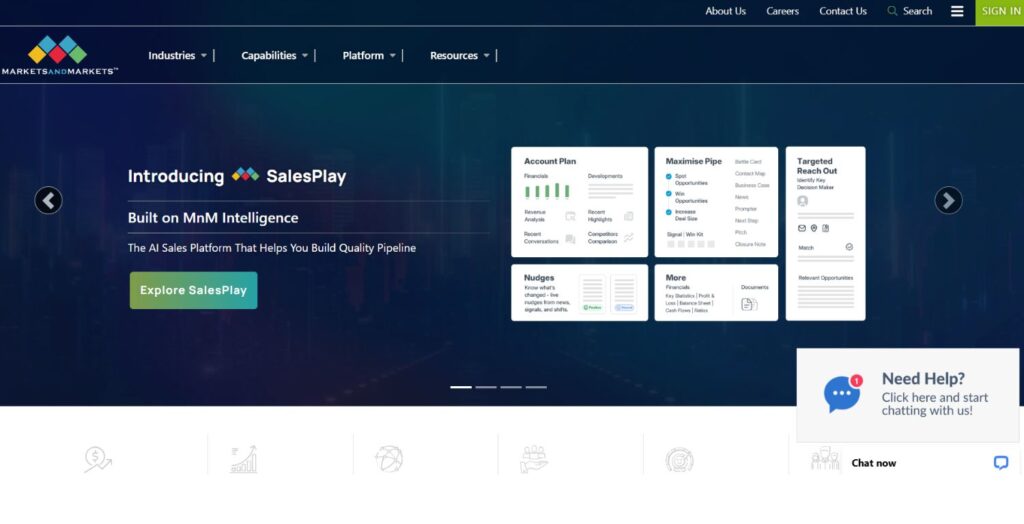Screen dimensions: 1024x524
Task: Open the Careers link
Action: [x=782, y=11]
